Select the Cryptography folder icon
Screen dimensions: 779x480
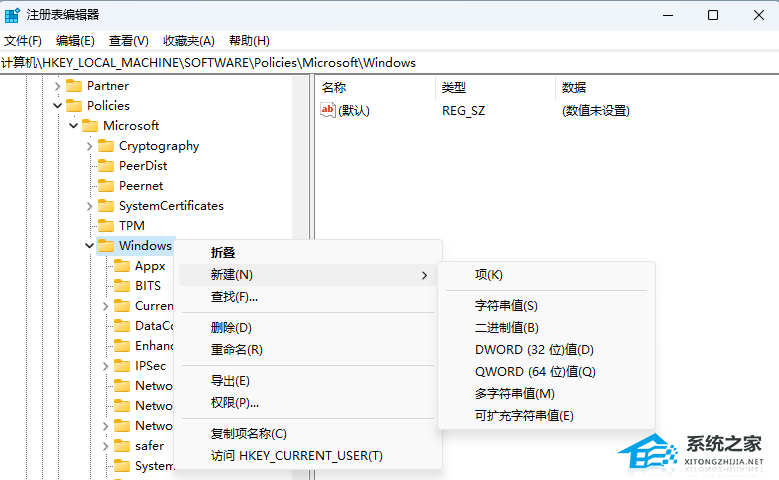click(x=106, y=146)
